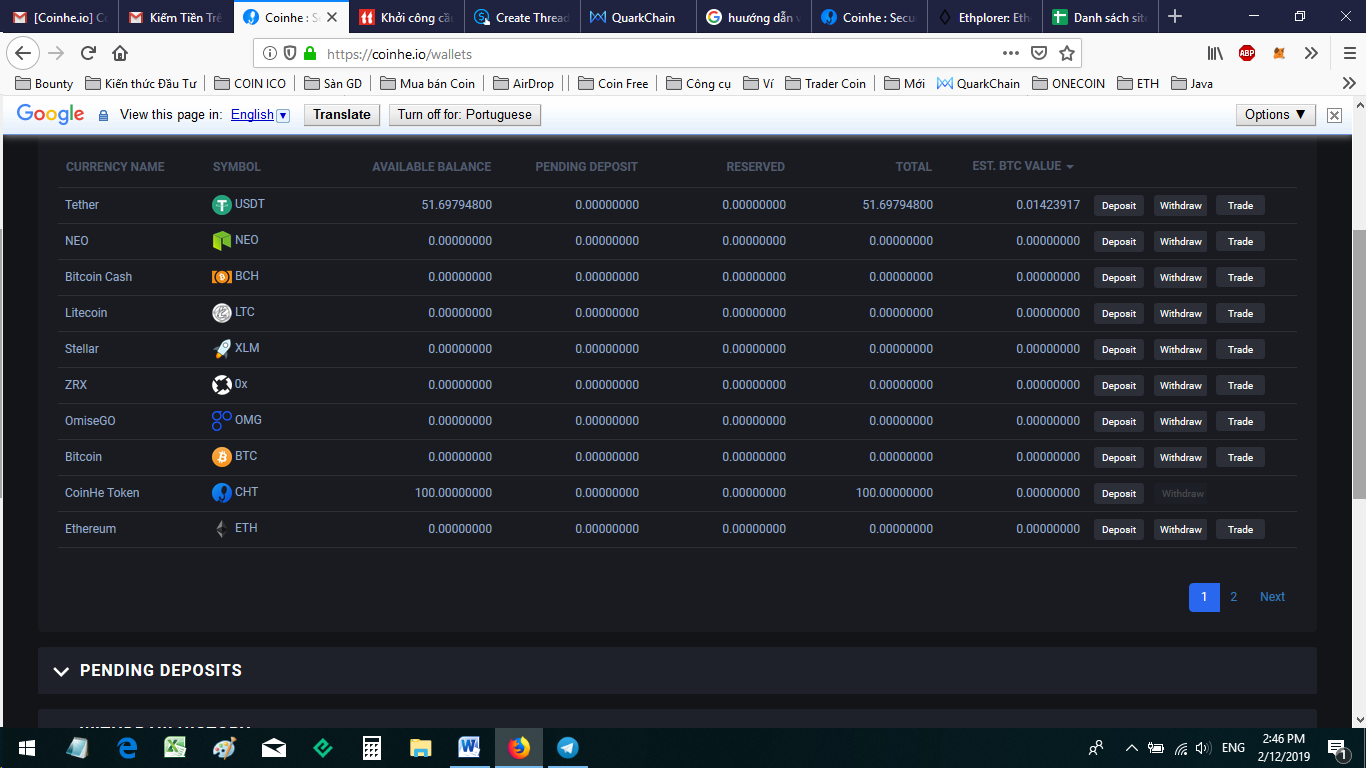Screen dimensions: 1366x768
Task: Show site information for coinhe.io
Action: pyautogui.click(x=270, y=53)
